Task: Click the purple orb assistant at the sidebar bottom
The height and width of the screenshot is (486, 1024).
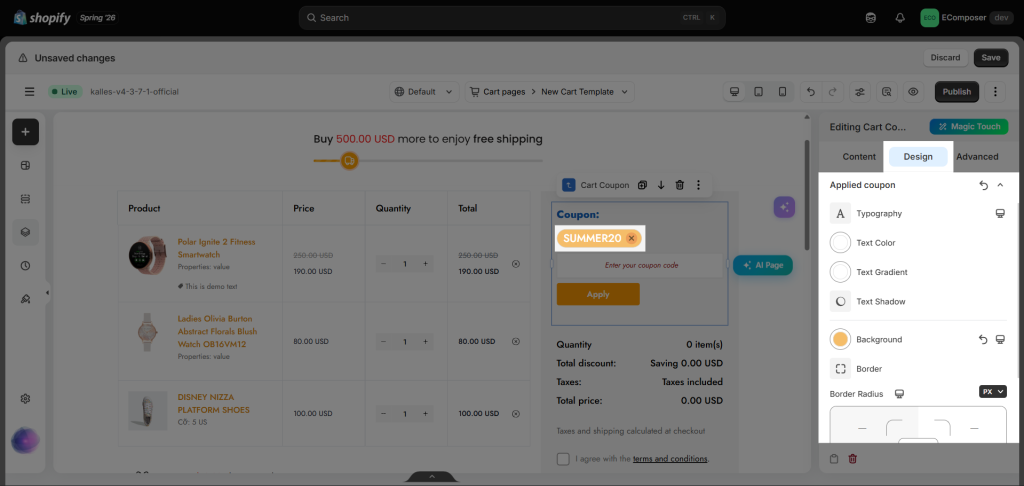Action: click(x=25, y=441)
